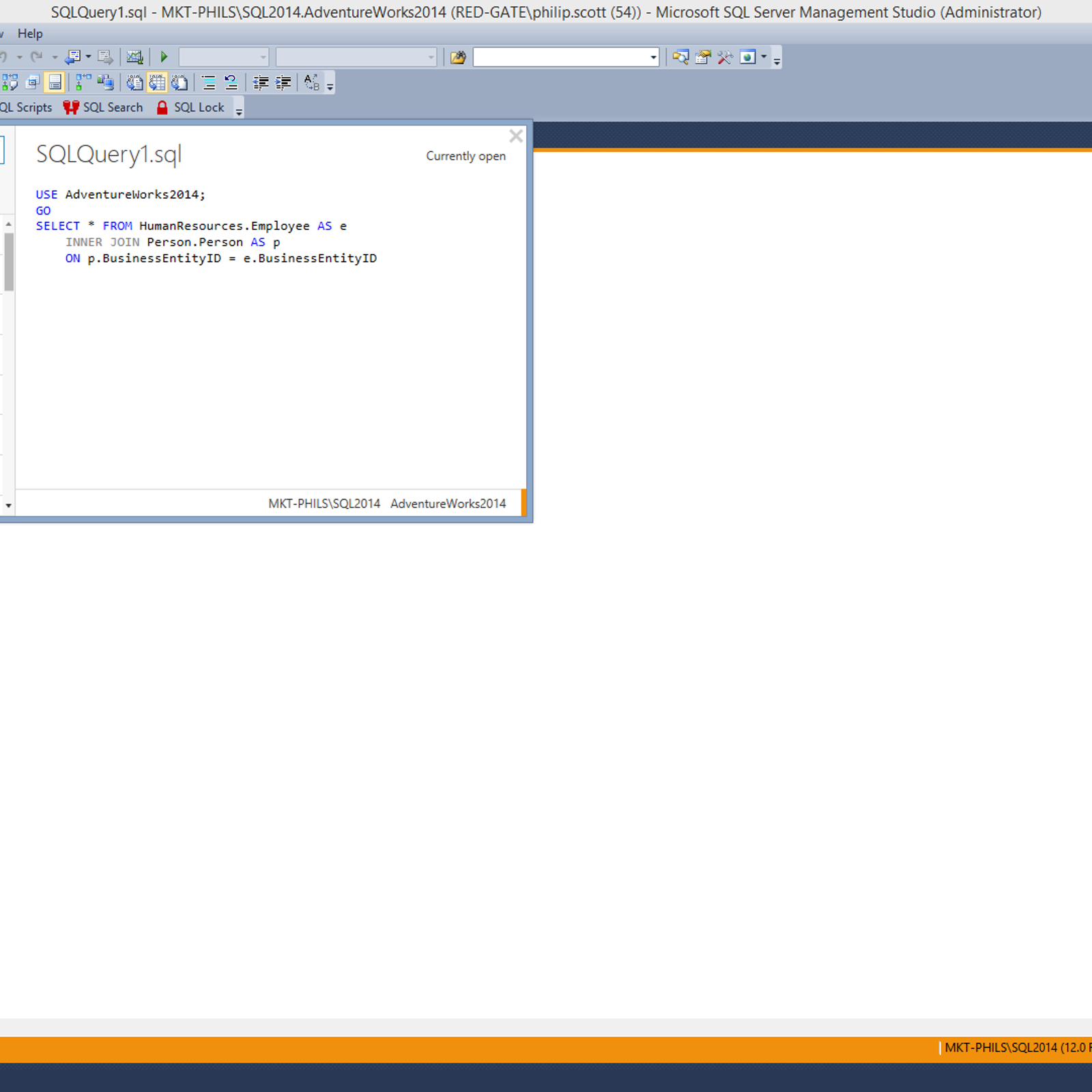
Task: Click the Increase Indent icon
Action: coord(283,83)
